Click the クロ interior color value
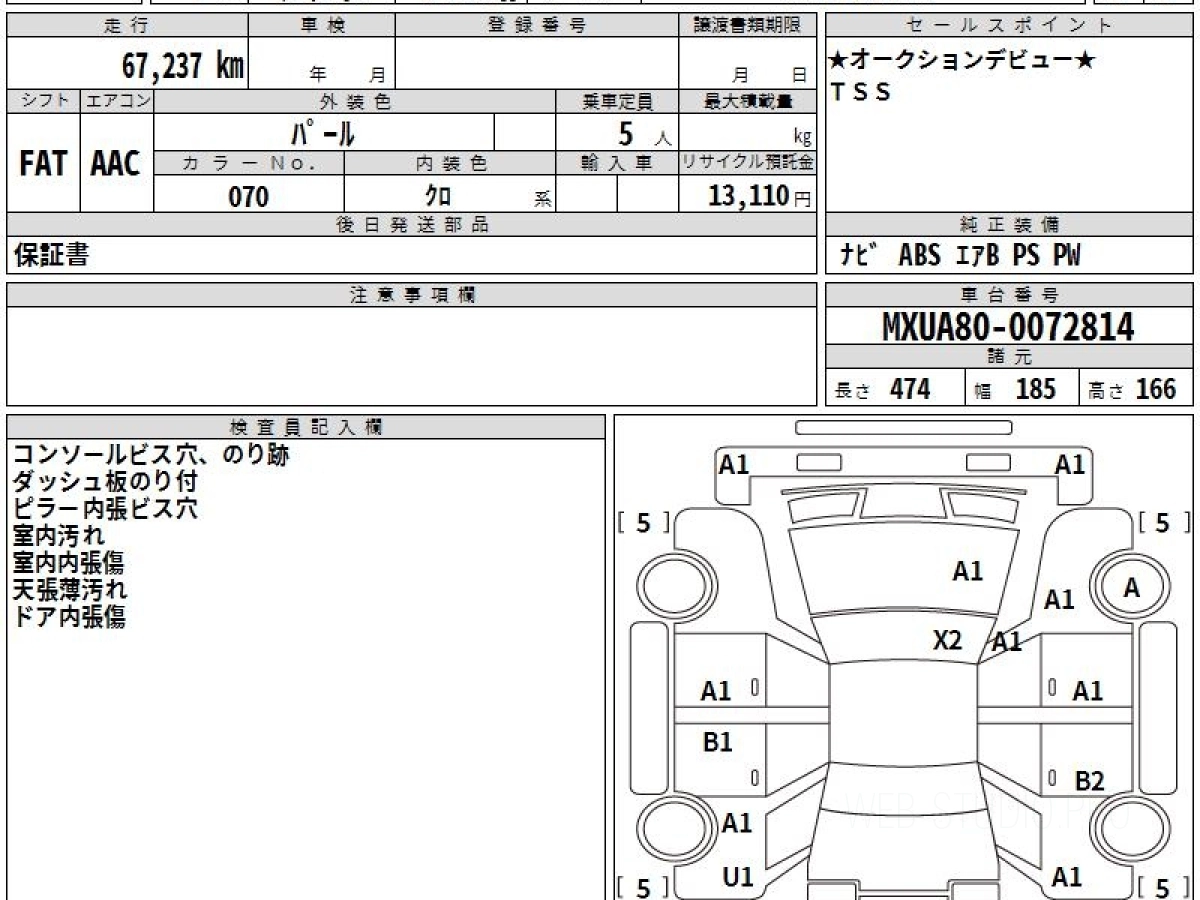1200x900 pixels. (438, 195)
